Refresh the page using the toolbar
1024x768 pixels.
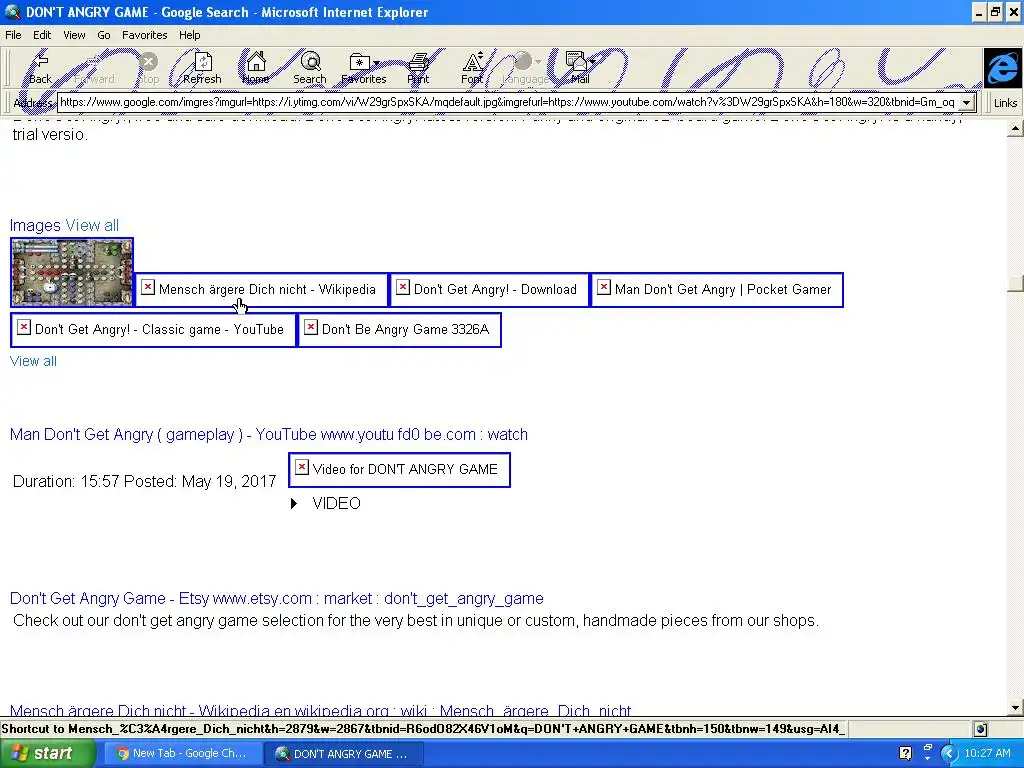[202, 68]
